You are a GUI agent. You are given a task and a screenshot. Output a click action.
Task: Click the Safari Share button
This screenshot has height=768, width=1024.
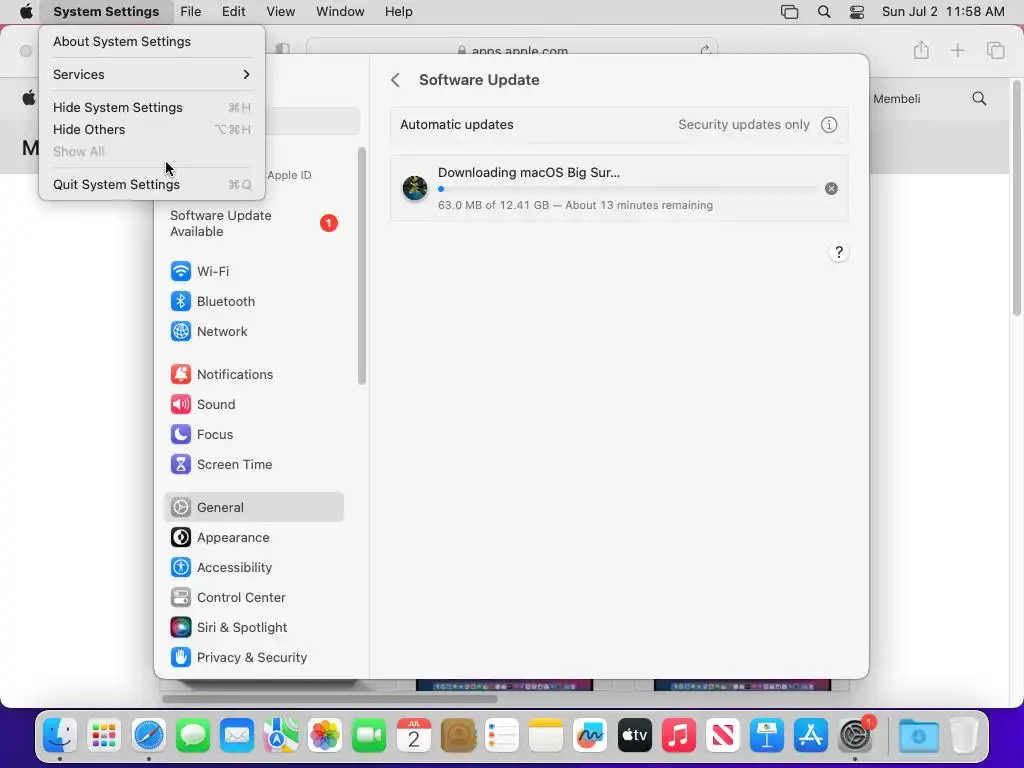921,50
